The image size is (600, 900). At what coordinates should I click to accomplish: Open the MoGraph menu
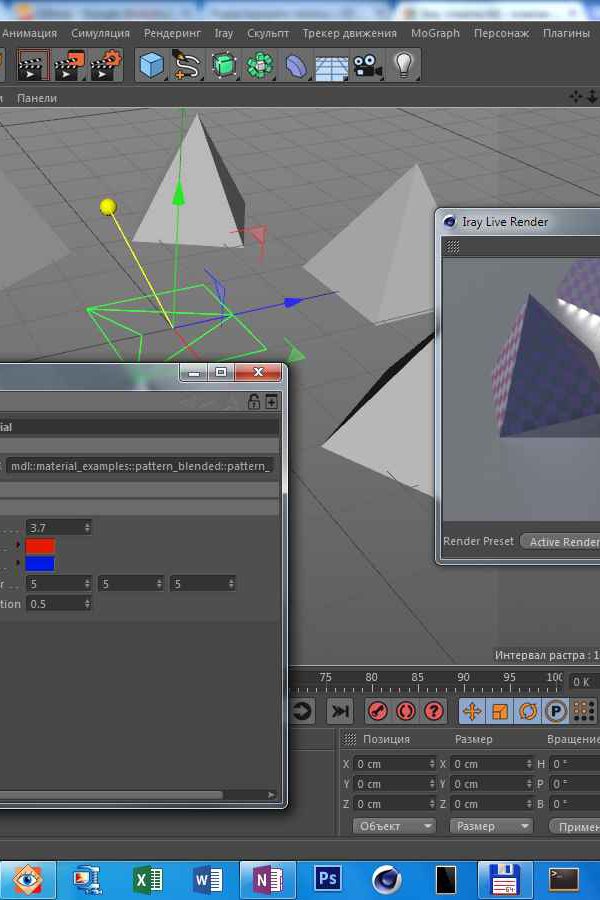(434, 33)
